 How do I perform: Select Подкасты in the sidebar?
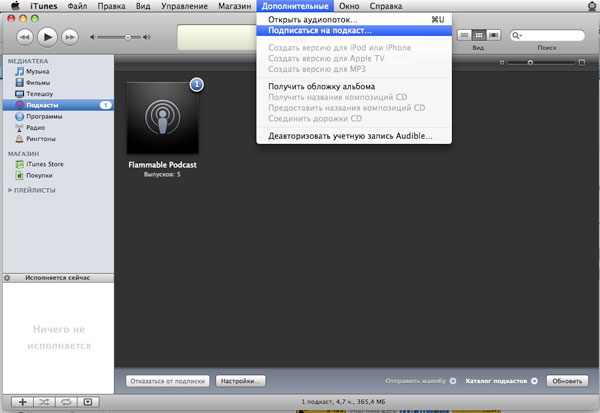tap(58, 105)
